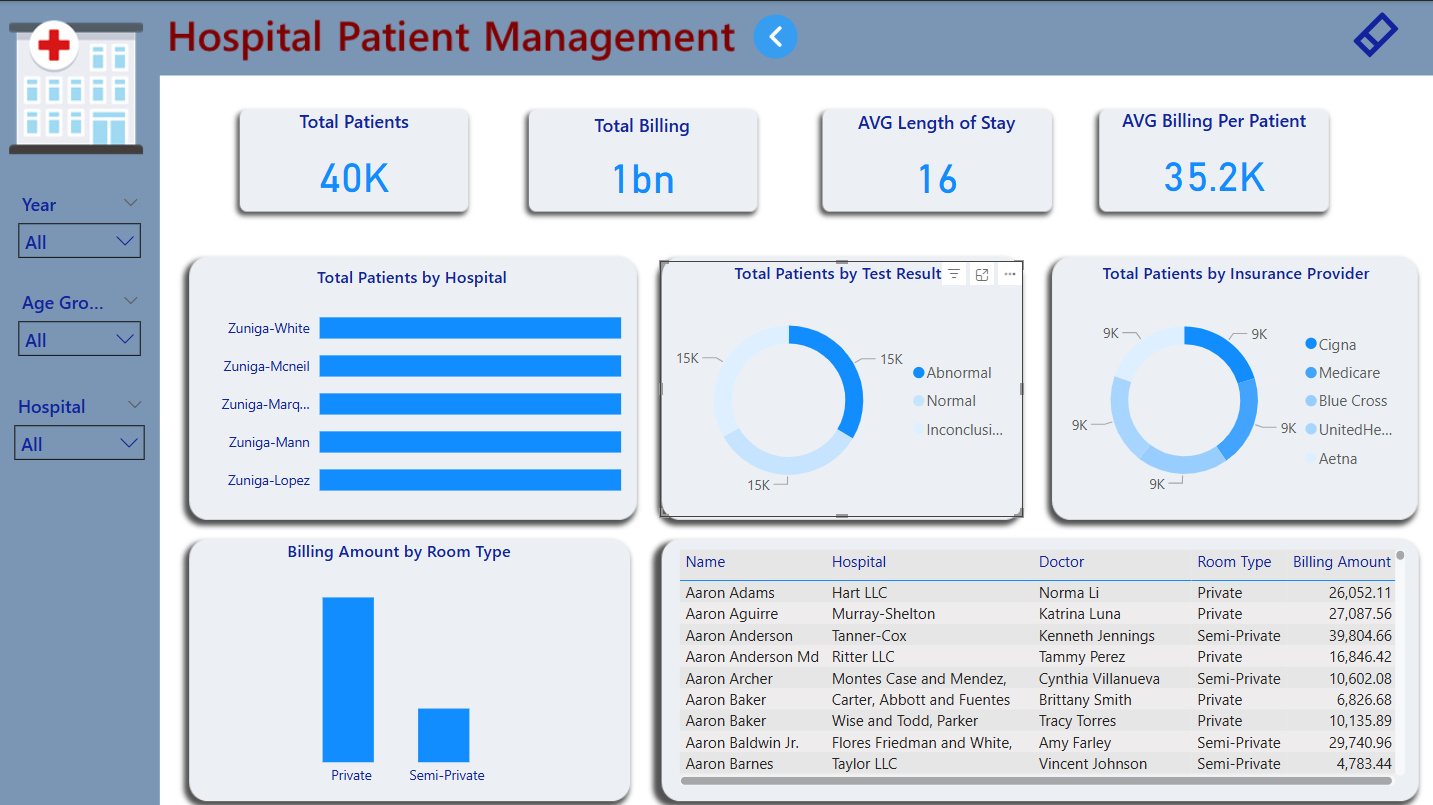Select the Aaron Aguirre name cell
This screenshot has width=1433, height=805.
click(731, 614)
